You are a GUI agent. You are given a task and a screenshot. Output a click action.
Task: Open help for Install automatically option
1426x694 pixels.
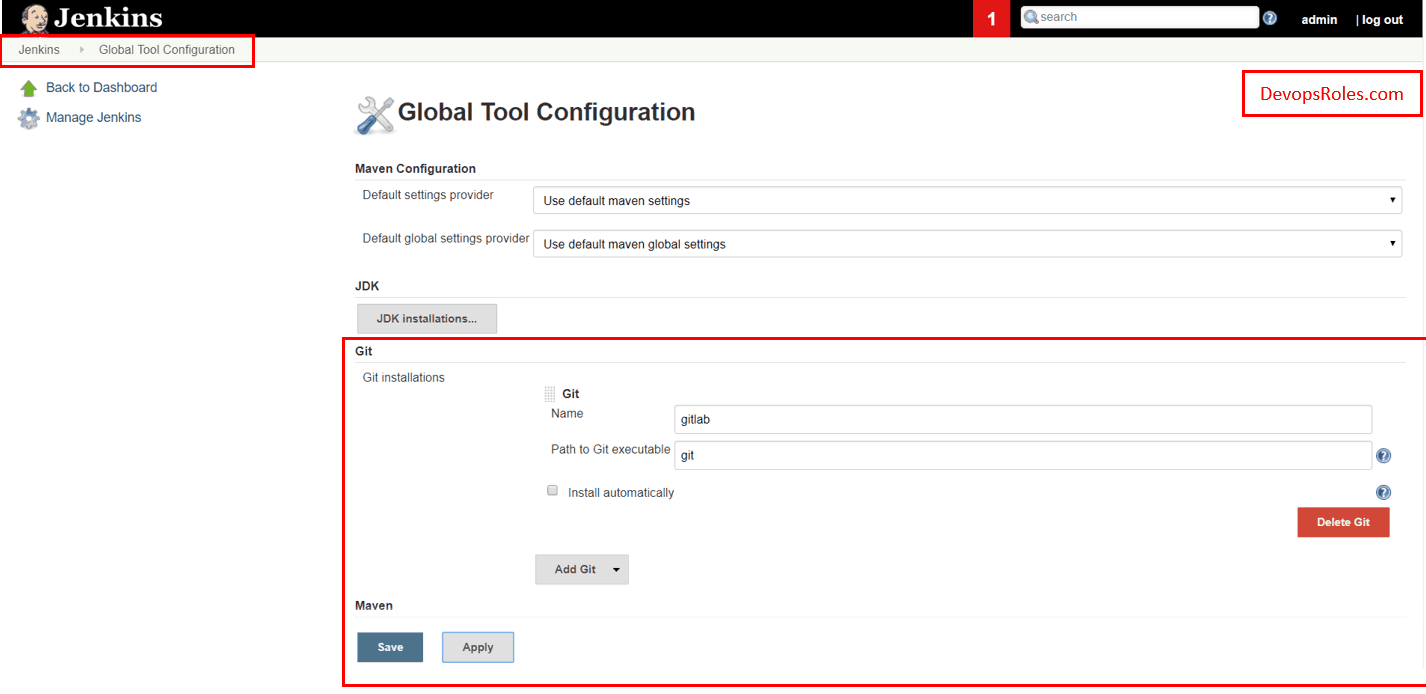coord(1383,492)
